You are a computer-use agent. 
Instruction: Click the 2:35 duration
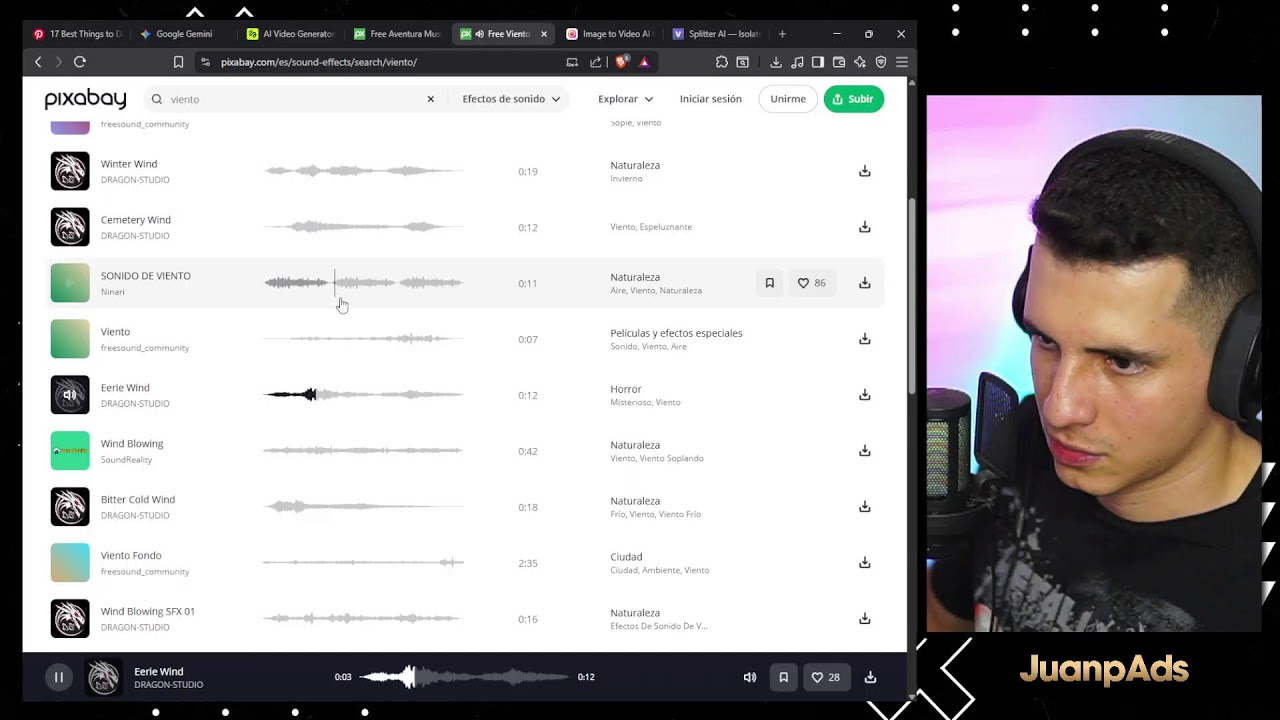point(528,563)
